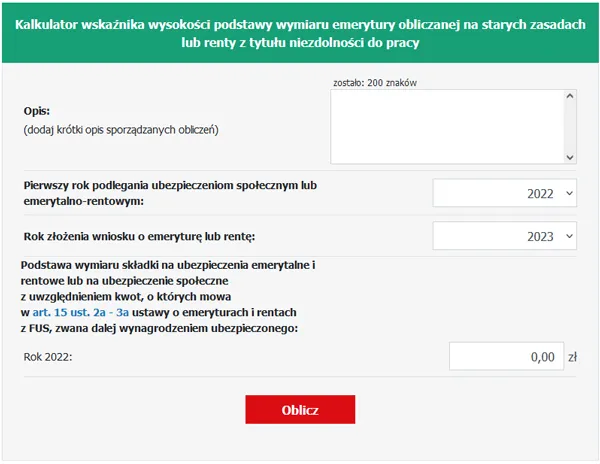This screenshot has height=464, width=600.
Task: Open the first insurance year dropdown showing 2022
Action: point(505,194)
